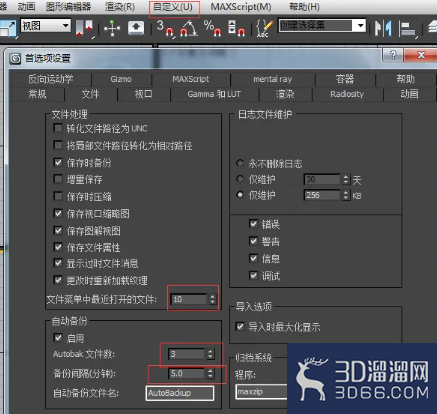Select the 仅维护 天 radio button
The image size is (437, 414).
click(240, 179)
